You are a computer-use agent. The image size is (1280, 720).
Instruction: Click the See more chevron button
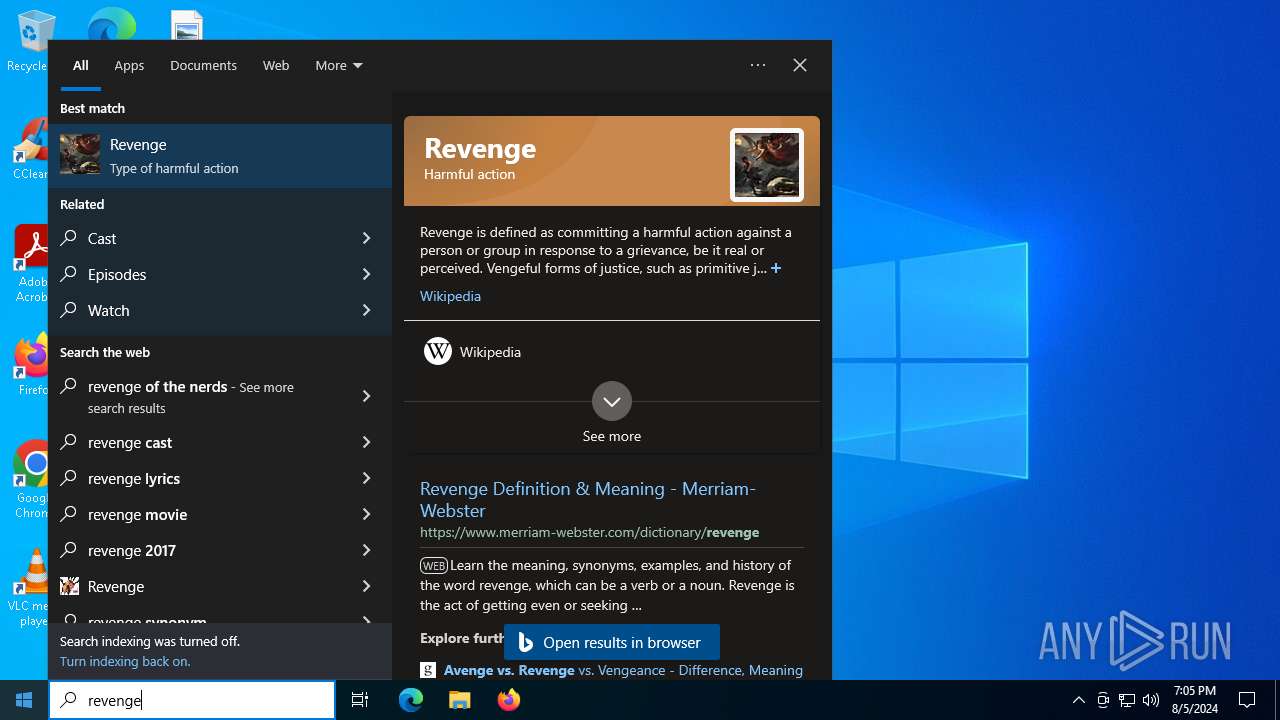coord(611,401)
